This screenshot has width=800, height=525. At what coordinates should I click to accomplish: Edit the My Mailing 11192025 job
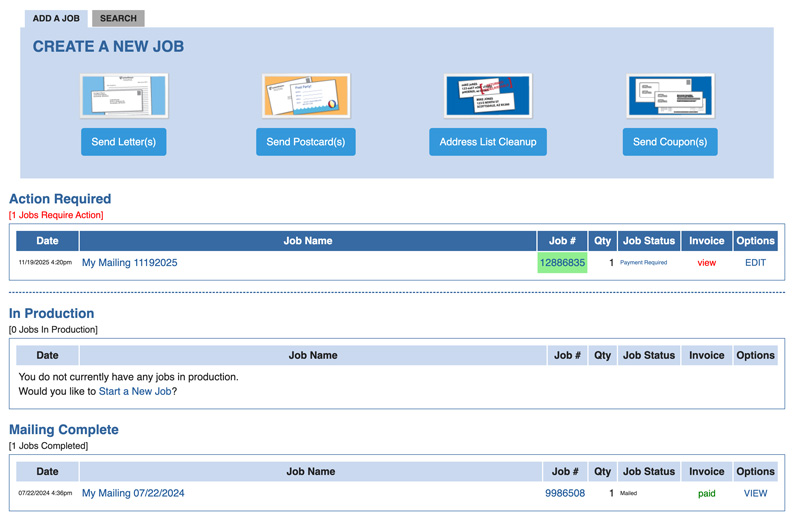755,263
